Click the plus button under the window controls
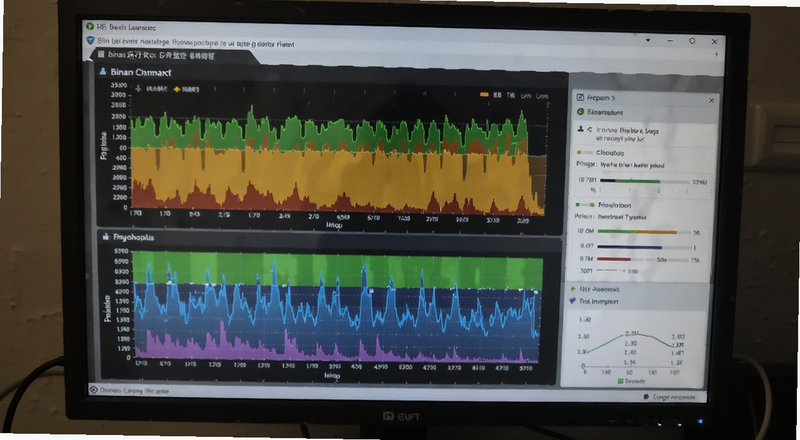The height and width of the screenshot is (440, 800). point(716,54)
